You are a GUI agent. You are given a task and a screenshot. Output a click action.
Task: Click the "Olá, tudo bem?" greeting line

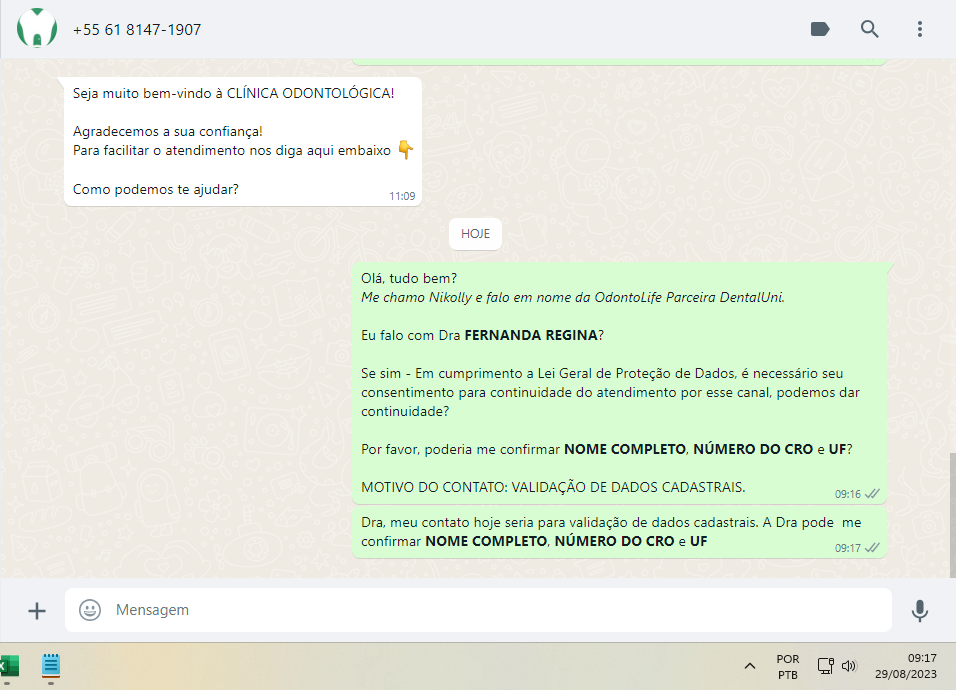(408, 279)
